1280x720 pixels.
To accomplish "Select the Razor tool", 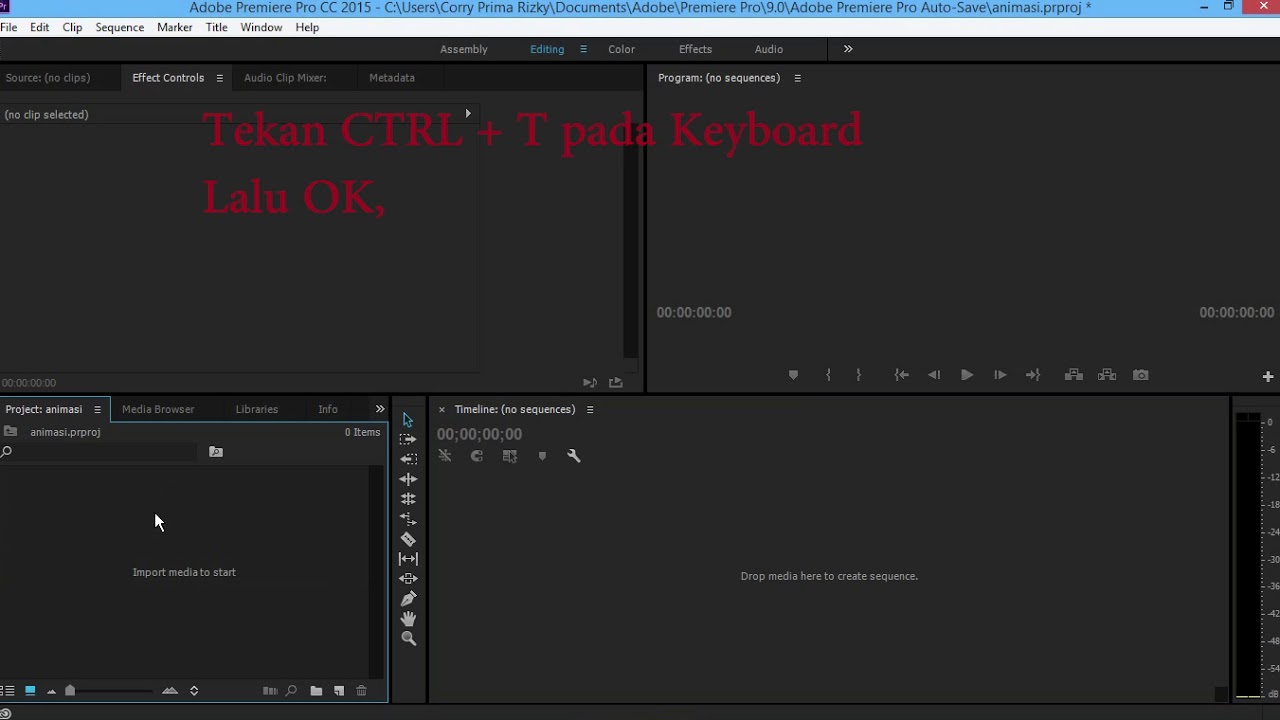I will [408, 539].
